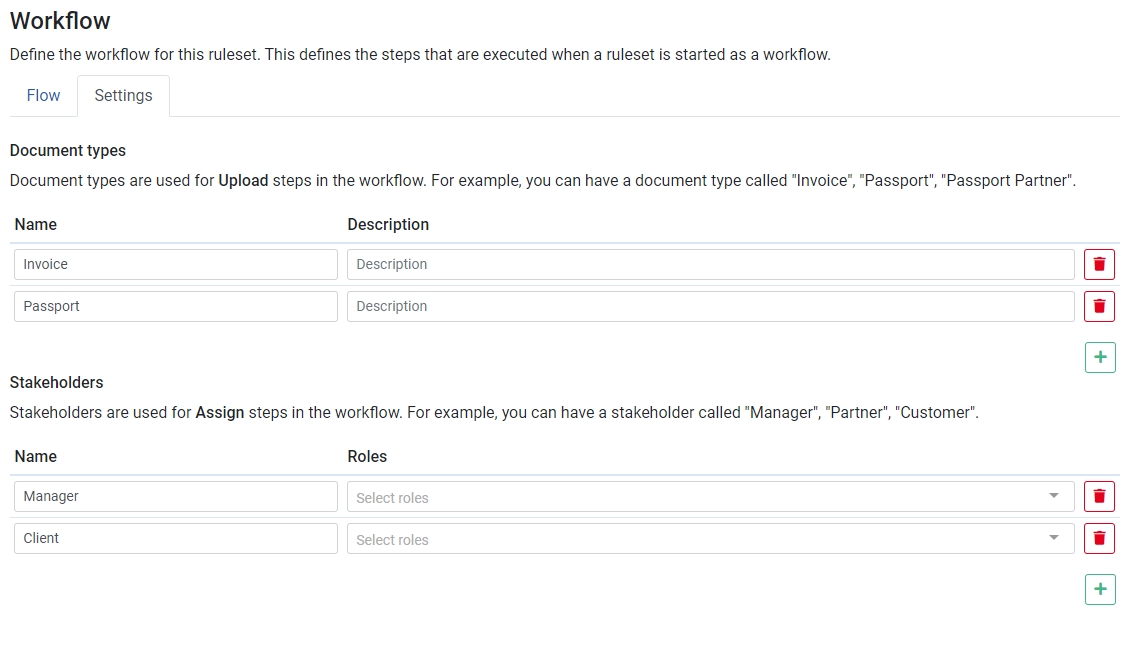Focus the Passport name field

coord(176,306)
